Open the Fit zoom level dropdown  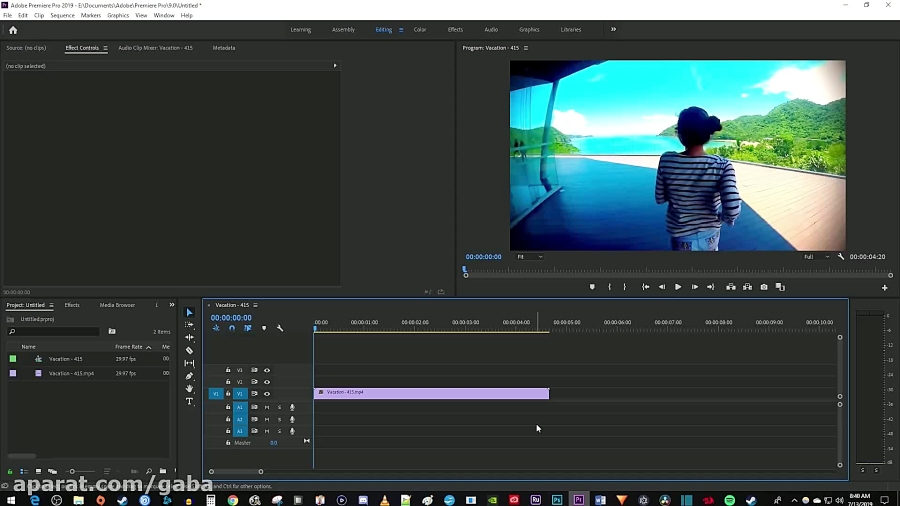click(529, 257)
